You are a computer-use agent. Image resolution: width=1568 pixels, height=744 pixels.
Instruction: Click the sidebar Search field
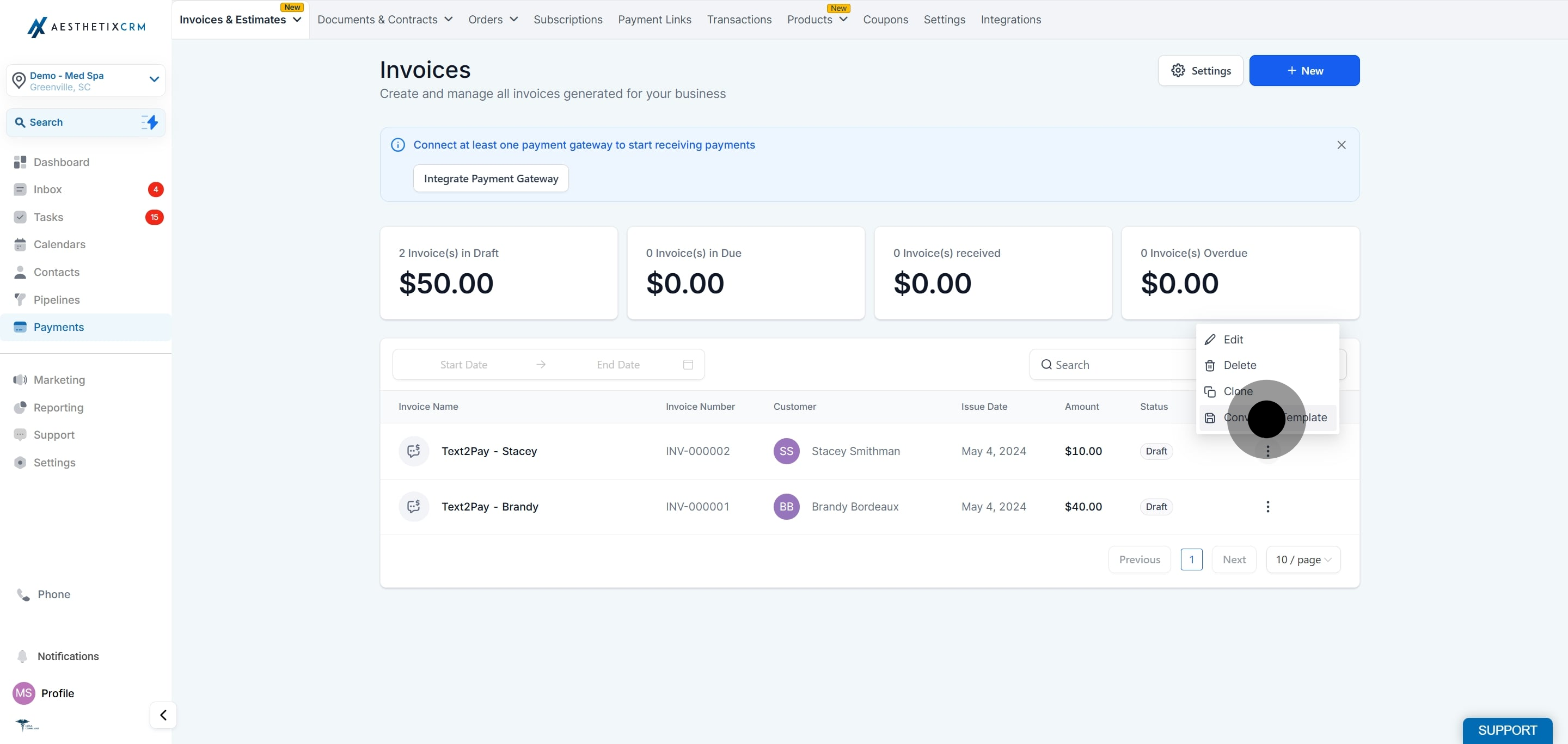click(86, 122)
